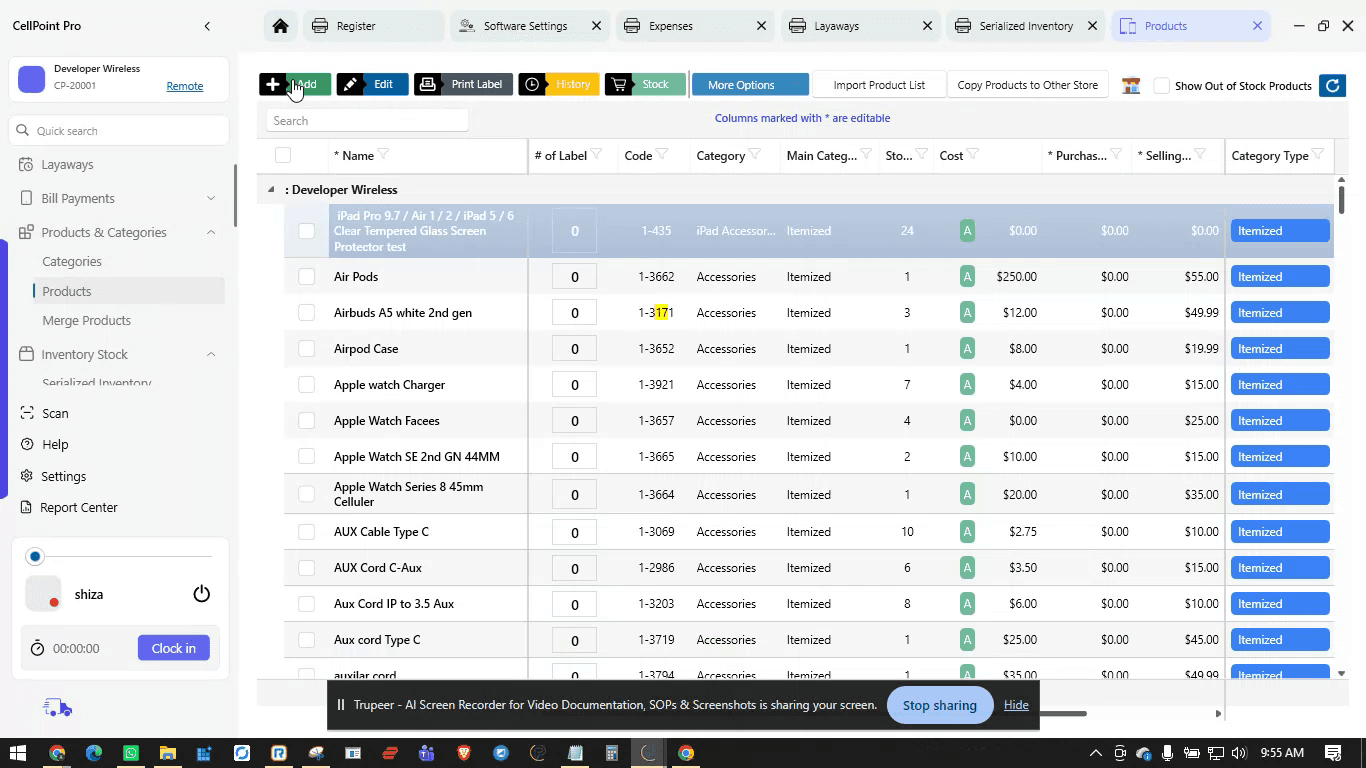Open the Windows Start menu
Viewport: 1366px width, 768px height.
[18, 753]
